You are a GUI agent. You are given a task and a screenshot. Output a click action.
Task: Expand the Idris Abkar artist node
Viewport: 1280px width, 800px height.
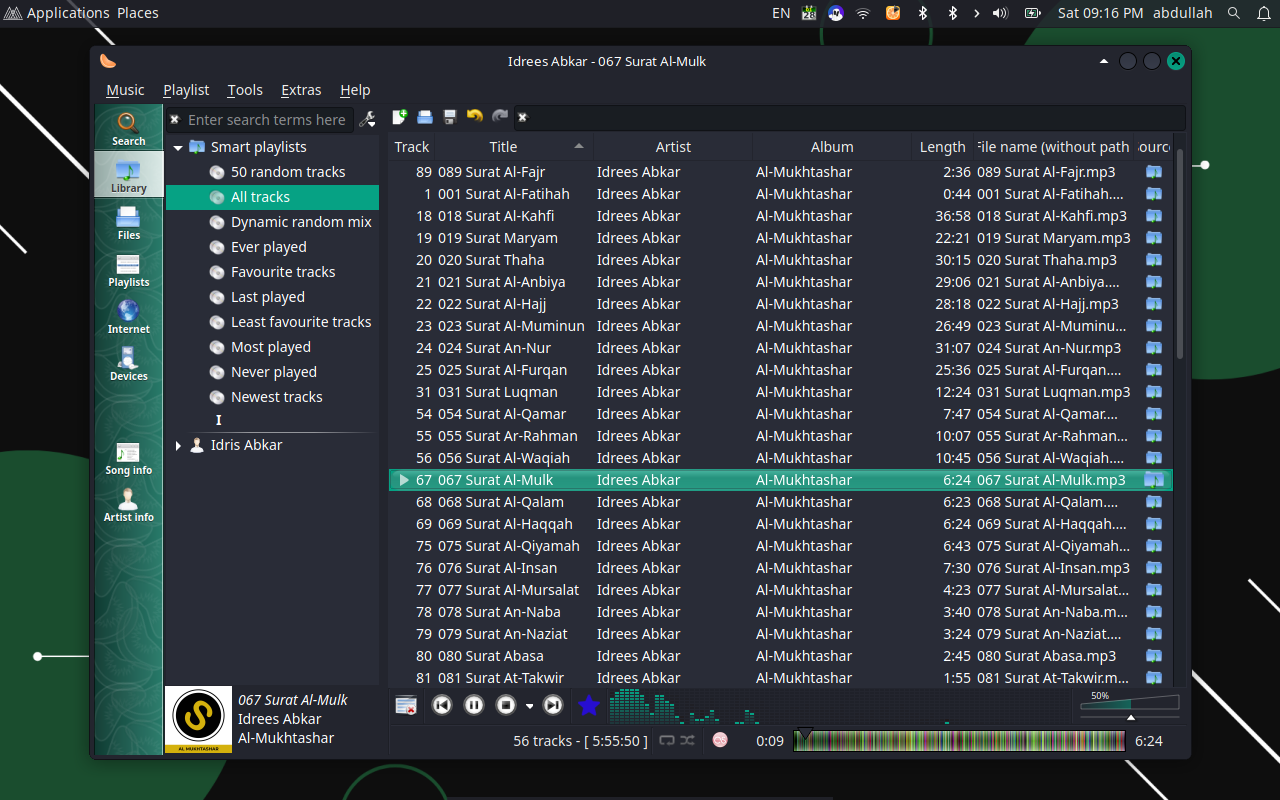click(178, 445)
